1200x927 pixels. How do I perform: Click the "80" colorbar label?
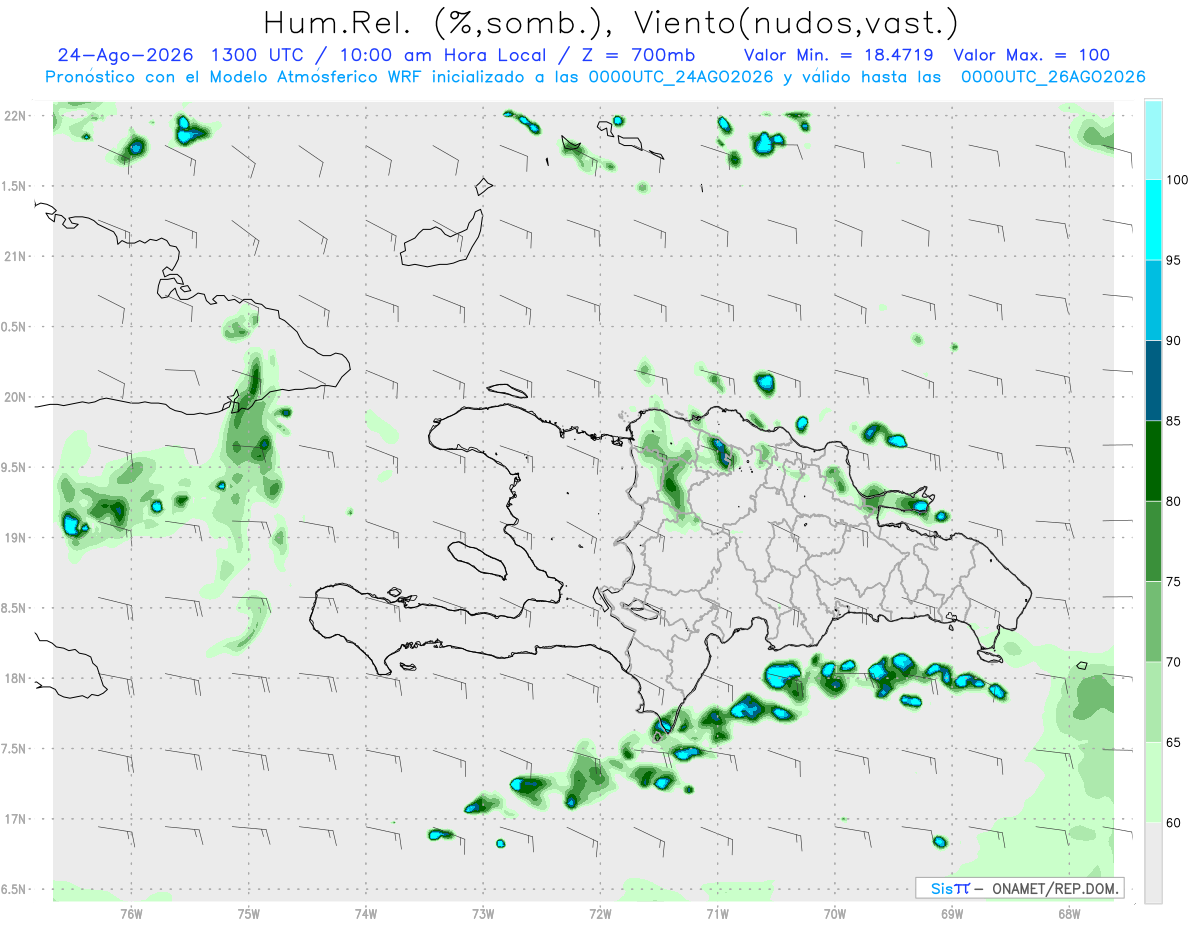[1176, 501]
